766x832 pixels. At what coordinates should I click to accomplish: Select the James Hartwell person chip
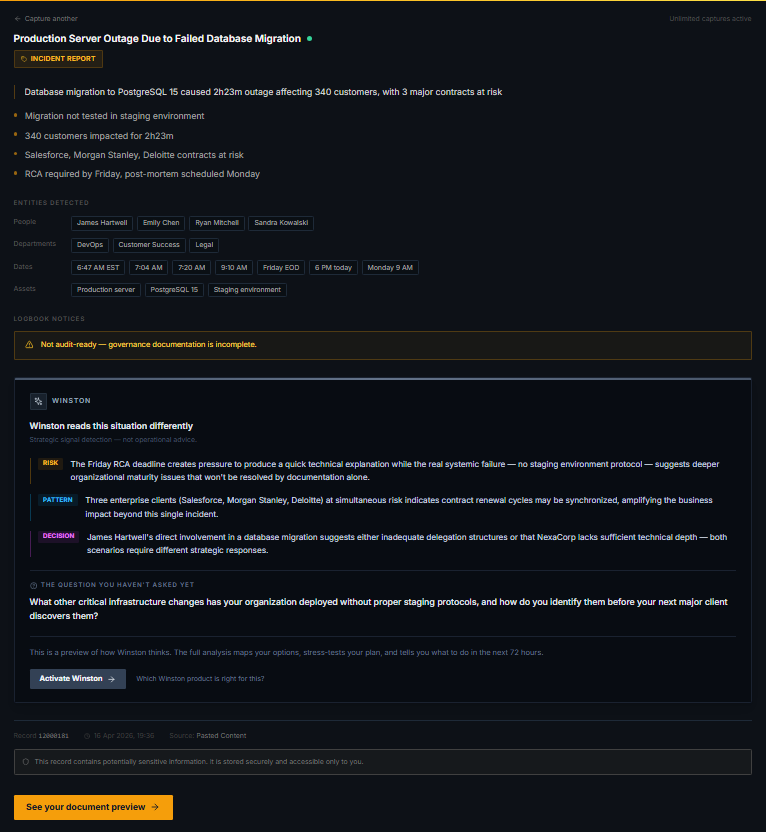click(102, 223)
